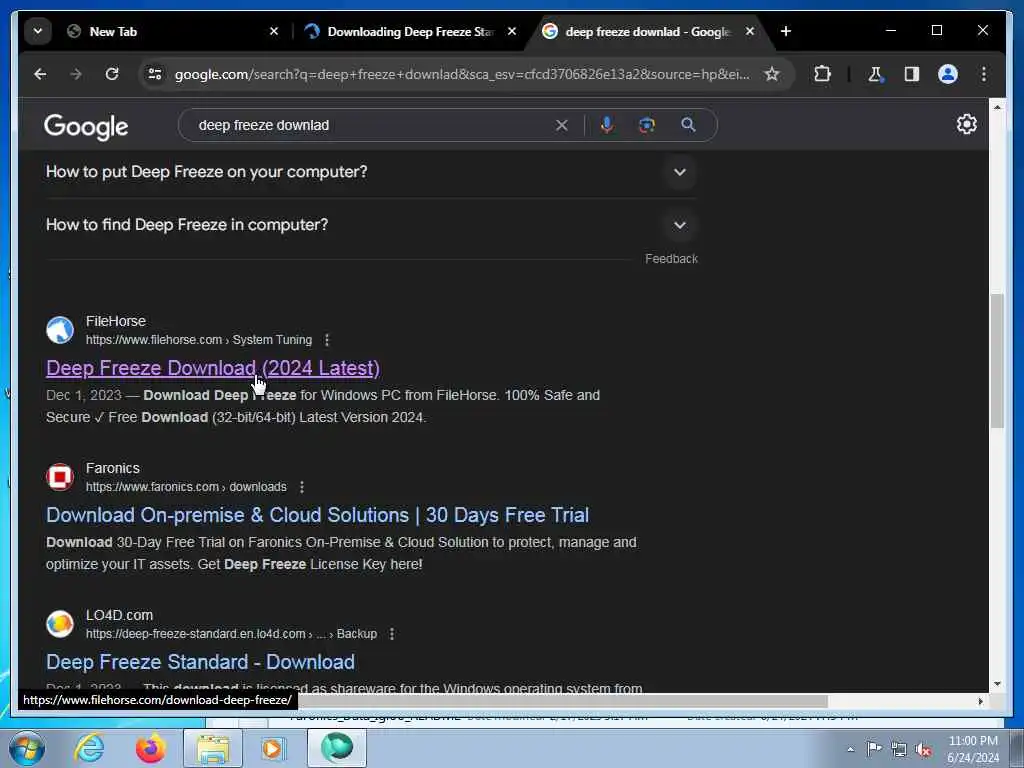This screenshot has width=1024, height=768.
Task: Click the muted volume tray icon
Action: point(923,749)
